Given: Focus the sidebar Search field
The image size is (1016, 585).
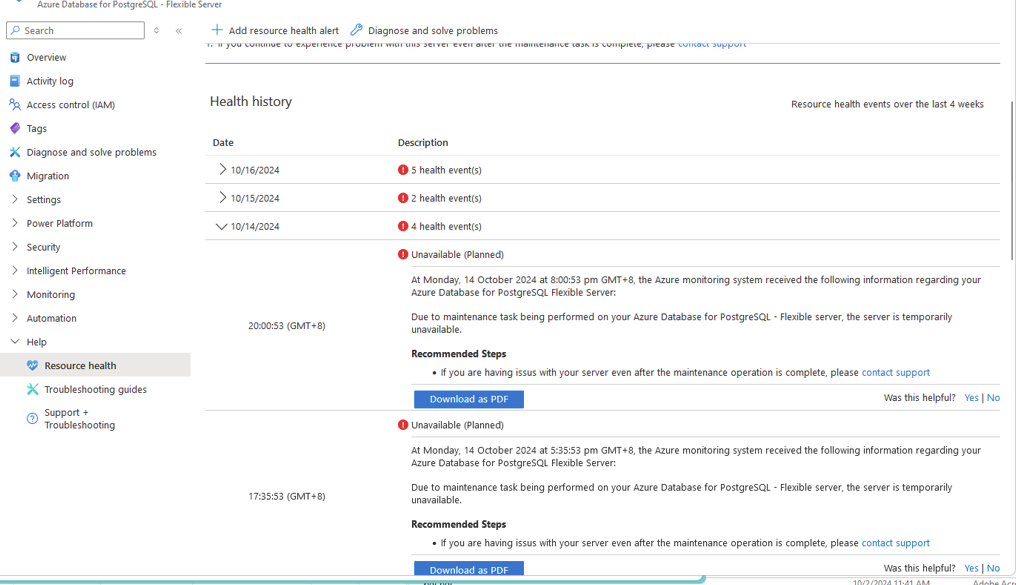Looking at the screenshot, I should (x=75, y=30).
